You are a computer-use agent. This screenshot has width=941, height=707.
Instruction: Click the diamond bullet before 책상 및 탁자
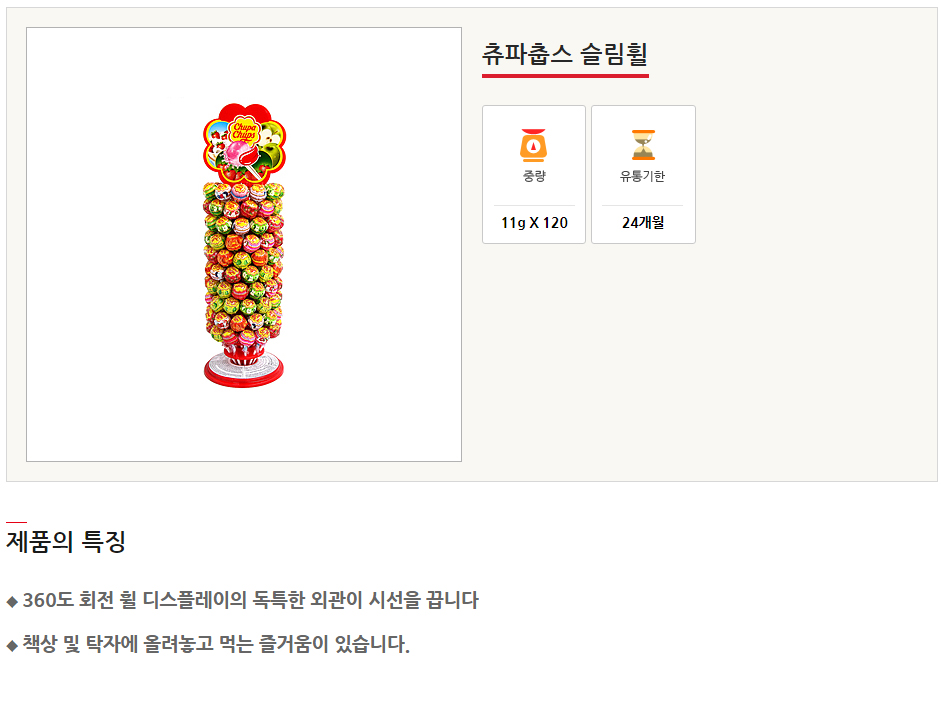coord(12,645)
